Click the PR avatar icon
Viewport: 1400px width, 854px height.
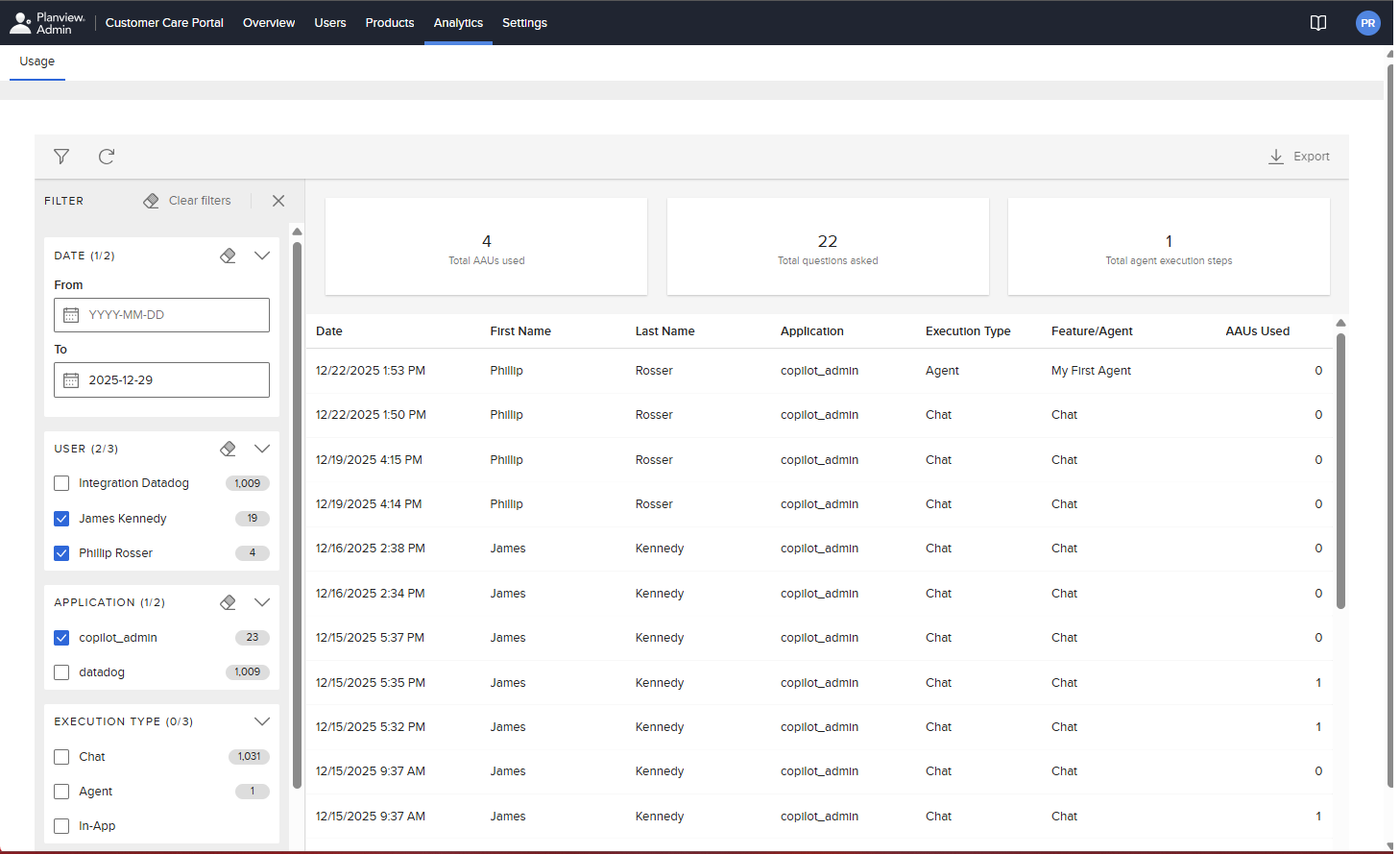pyautogui.click(x=1367, y=22)
